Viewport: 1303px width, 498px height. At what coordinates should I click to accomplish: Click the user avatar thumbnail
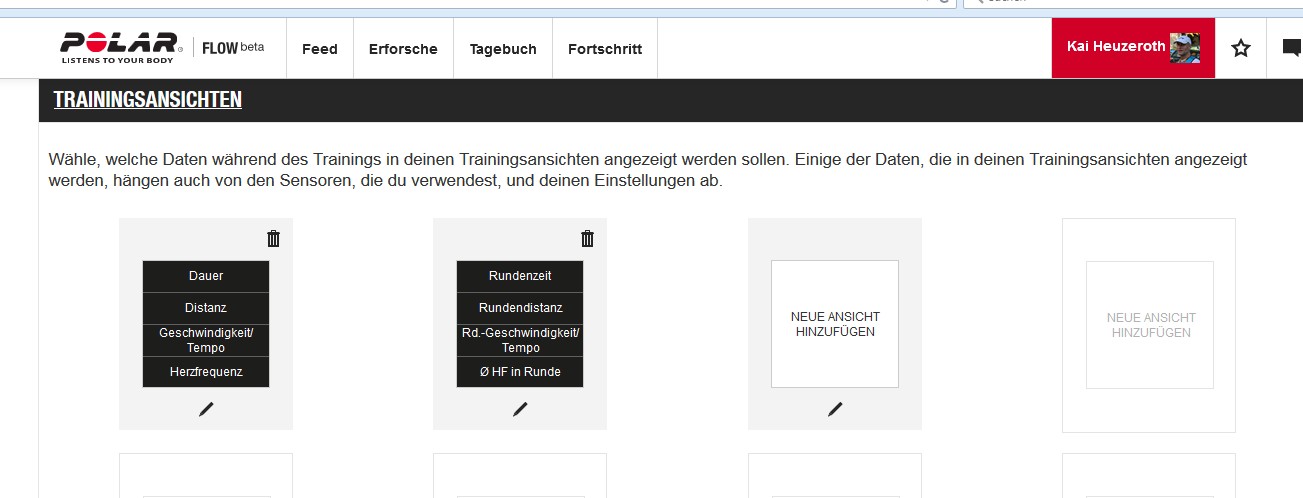pyautogui.click(x=1184, y=47)
